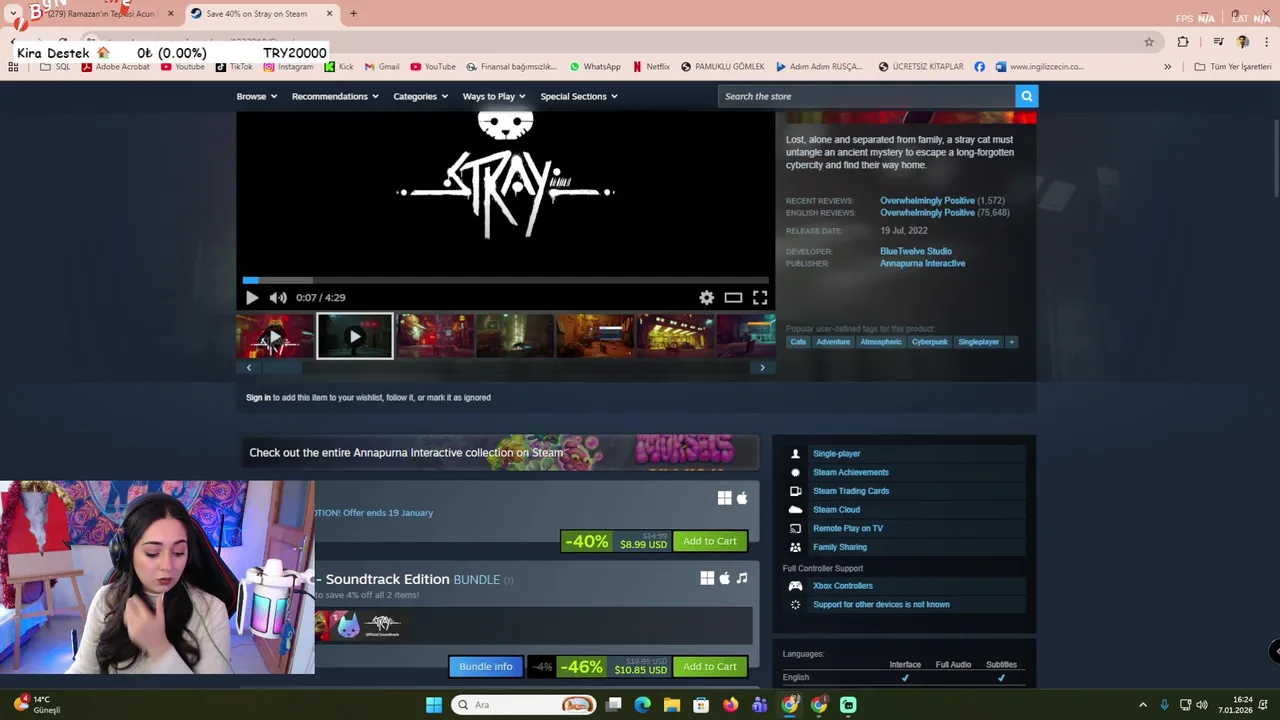This screenshot has height=720, width=1280.
Task: Toggle theater mode on the trailer
Action: 733,298
